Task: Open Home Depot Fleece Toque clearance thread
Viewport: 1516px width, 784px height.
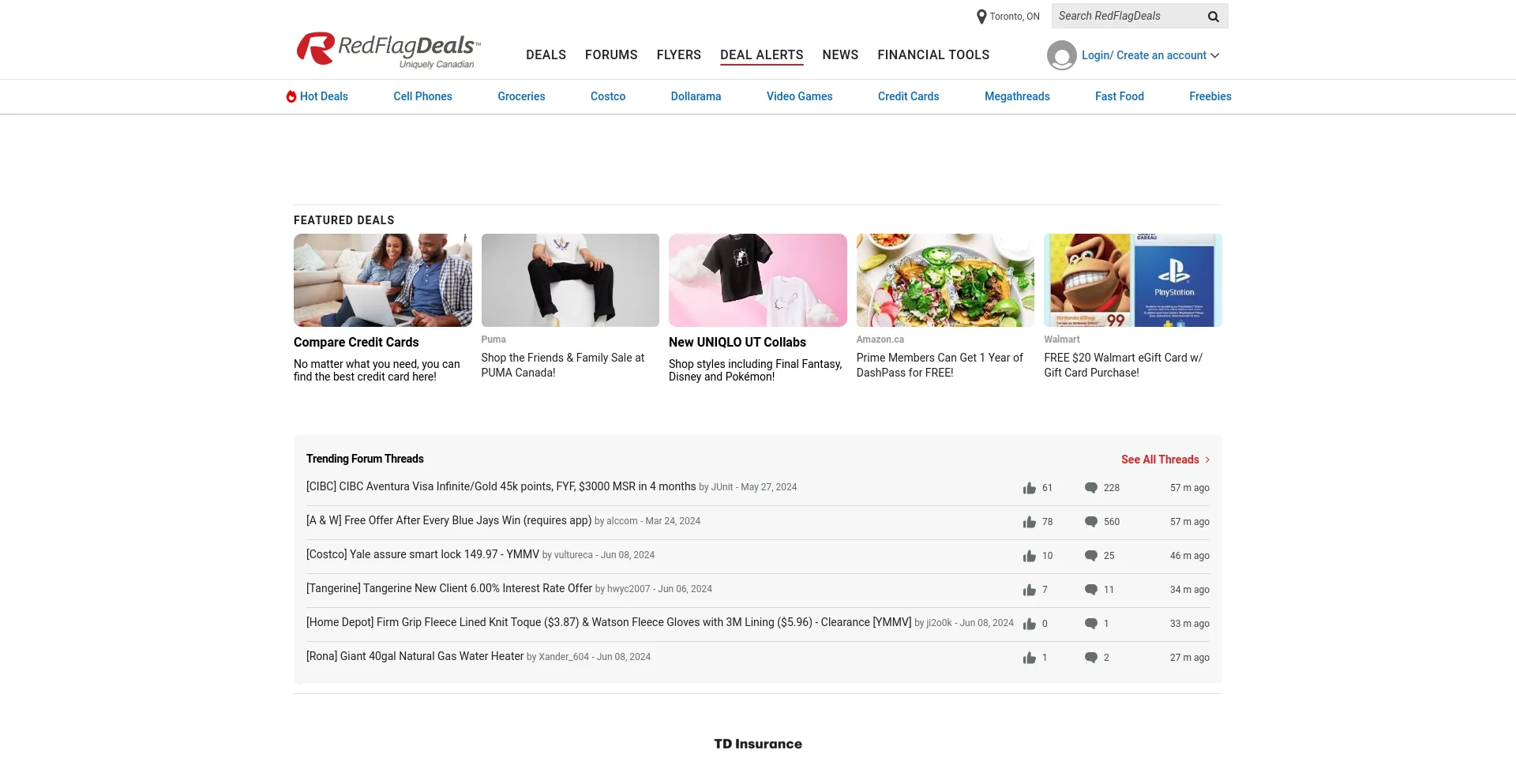Action: (x=609, y=622)
